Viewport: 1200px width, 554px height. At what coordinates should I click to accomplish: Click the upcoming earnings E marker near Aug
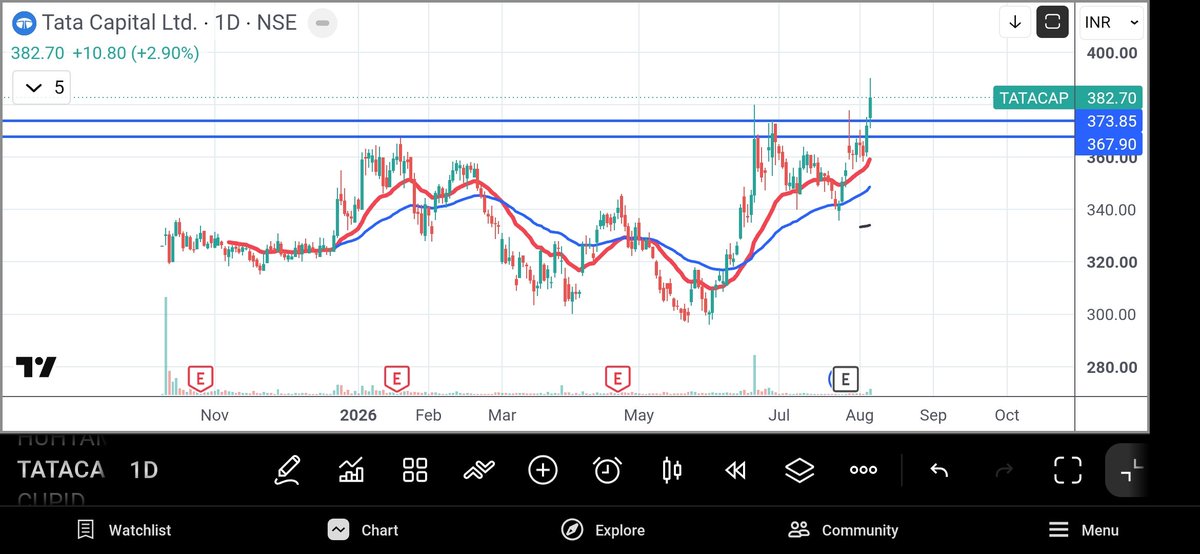tap(846, 379)
